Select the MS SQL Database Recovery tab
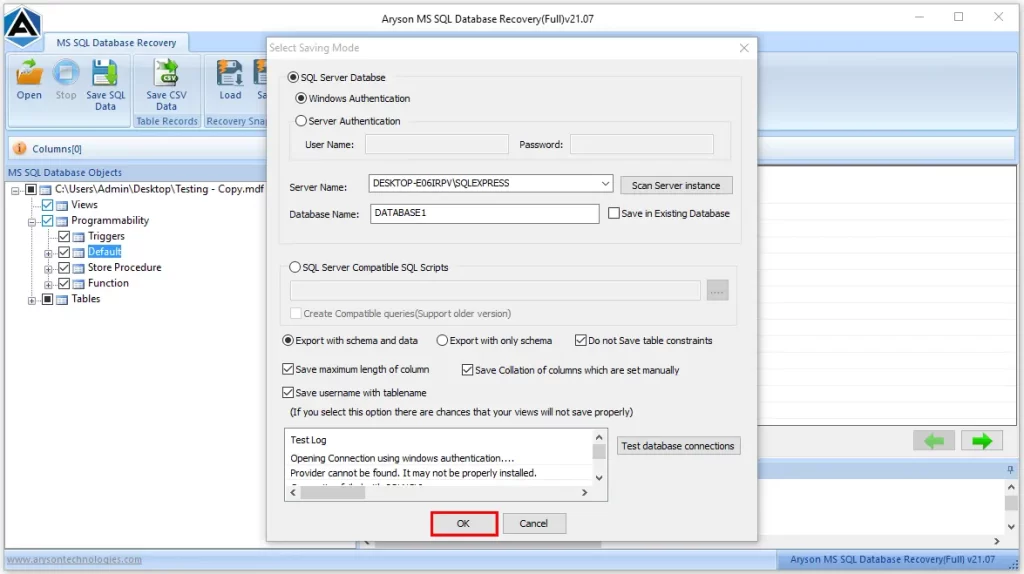This screenshot has height=574, width=1024. pos(117,43)
